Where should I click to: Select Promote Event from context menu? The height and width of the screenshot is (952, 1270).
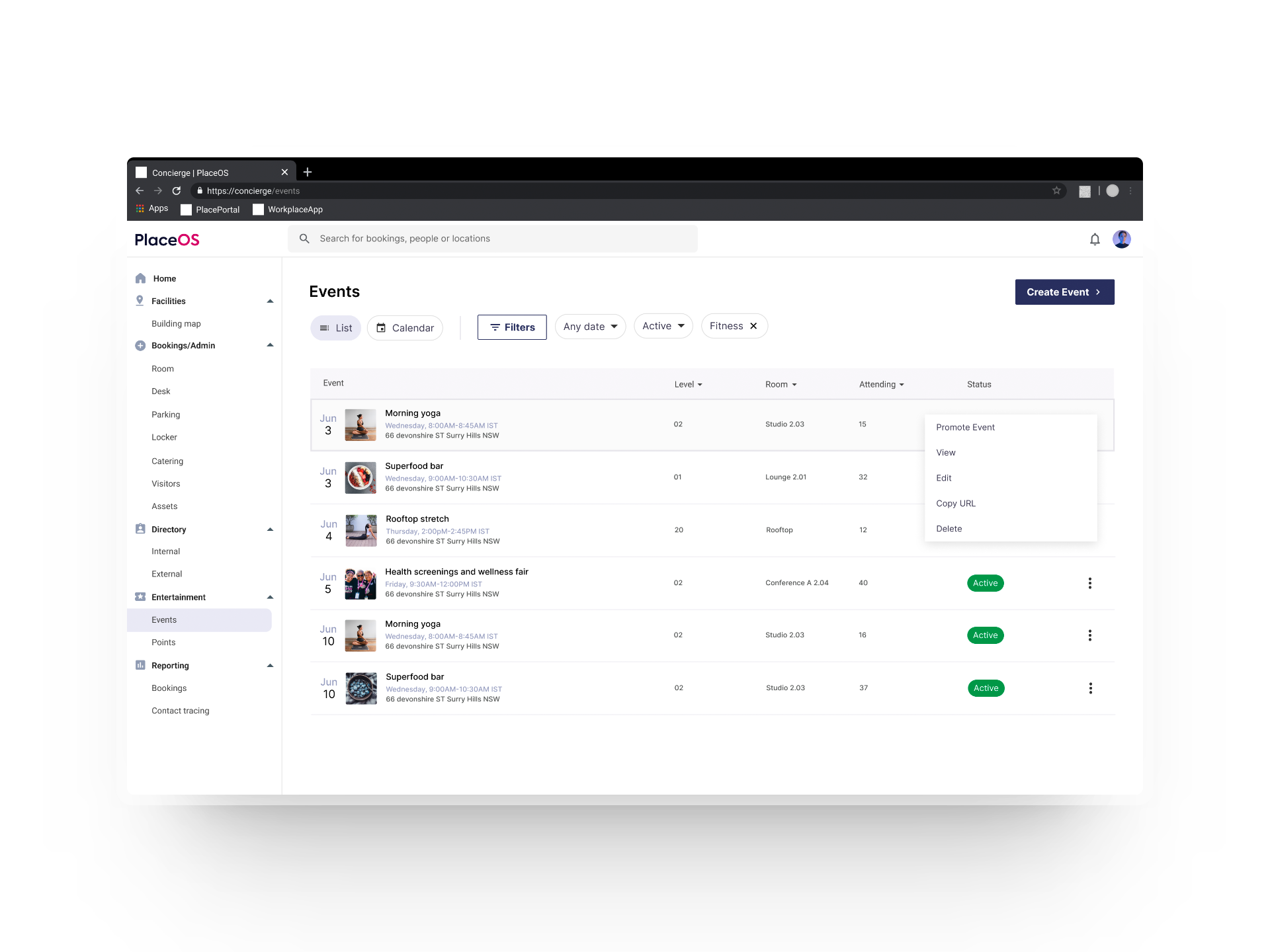965,428
